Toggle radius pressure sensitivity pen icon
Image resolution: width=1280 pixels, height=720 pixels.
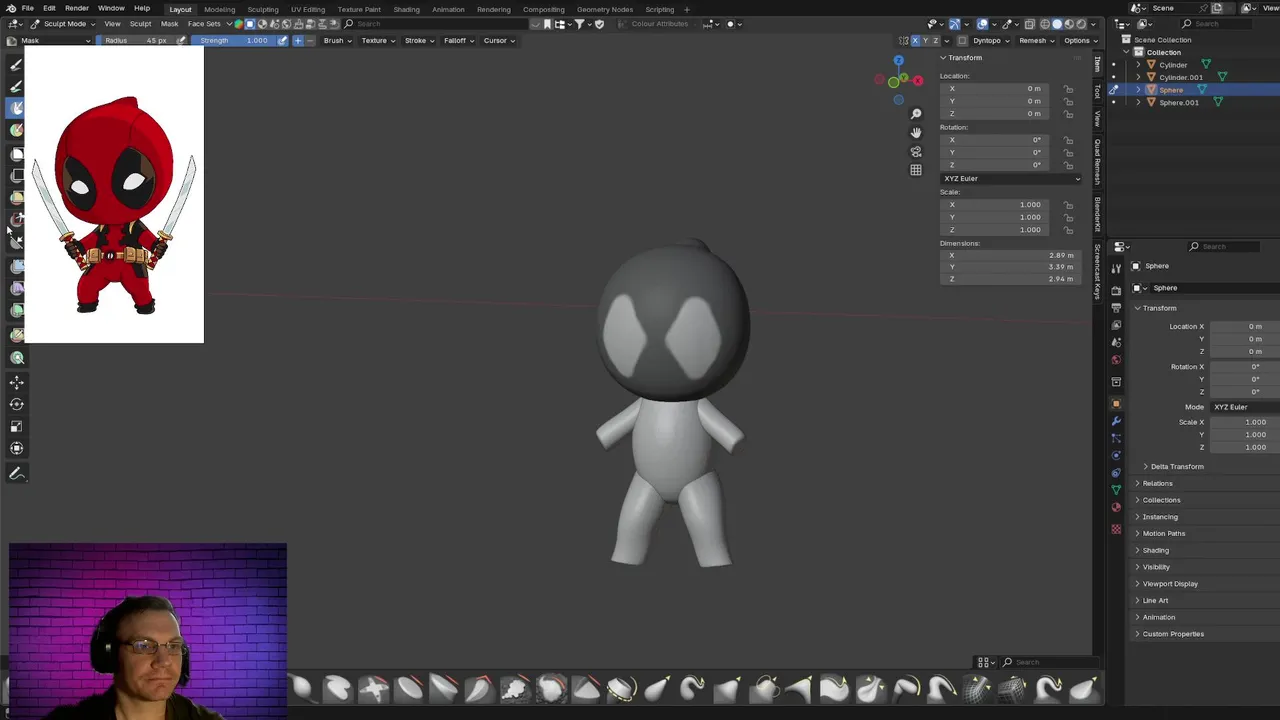pyautogui.click(x=181, y=40)
